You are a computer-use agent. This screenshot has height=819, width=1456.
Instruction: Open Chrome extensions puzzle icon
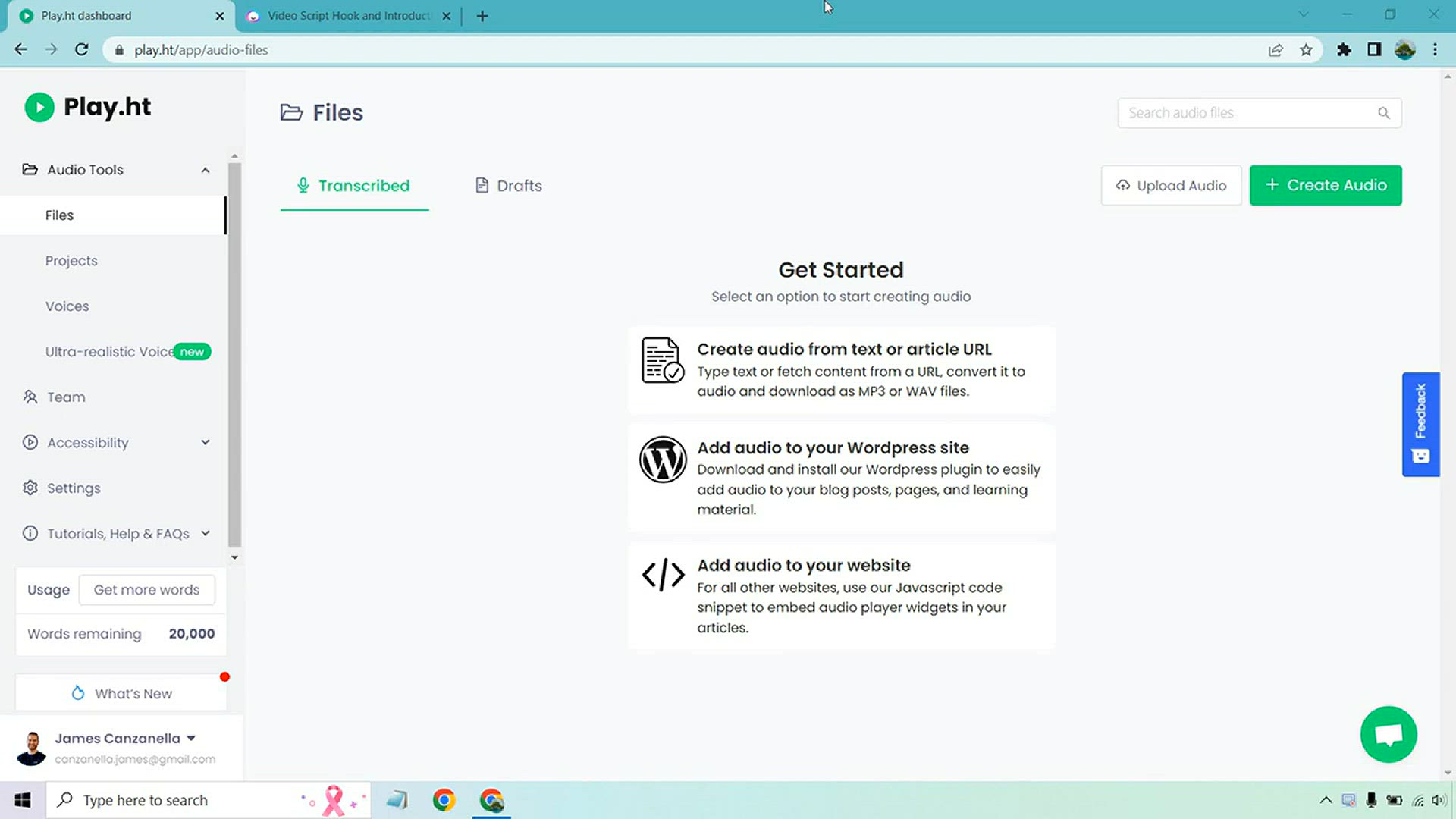pos(1344,50)
